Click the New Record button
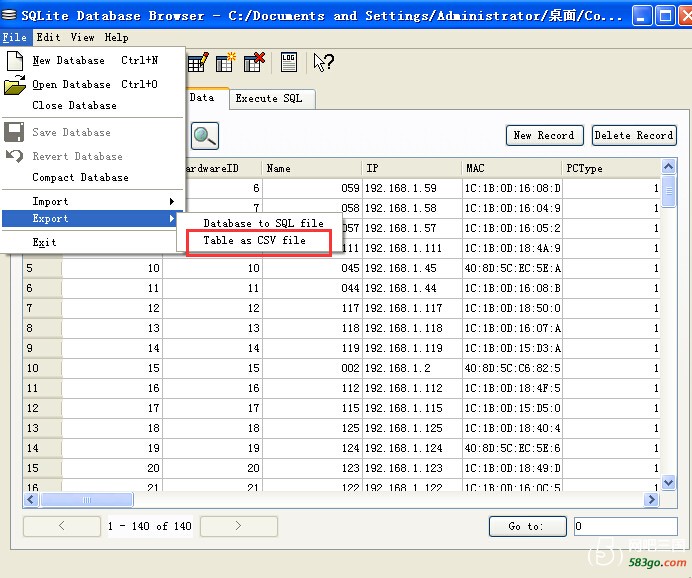692x578 pixels. click(x=544, y=135)
